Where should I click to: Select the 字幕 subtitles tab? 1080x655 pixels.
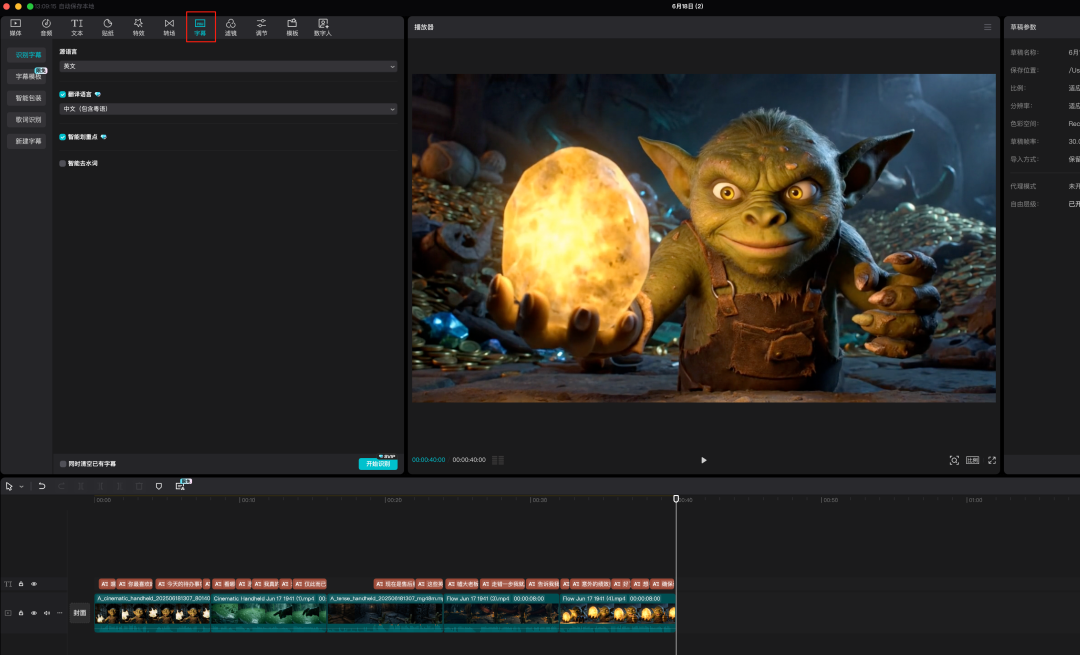[200, 27]
